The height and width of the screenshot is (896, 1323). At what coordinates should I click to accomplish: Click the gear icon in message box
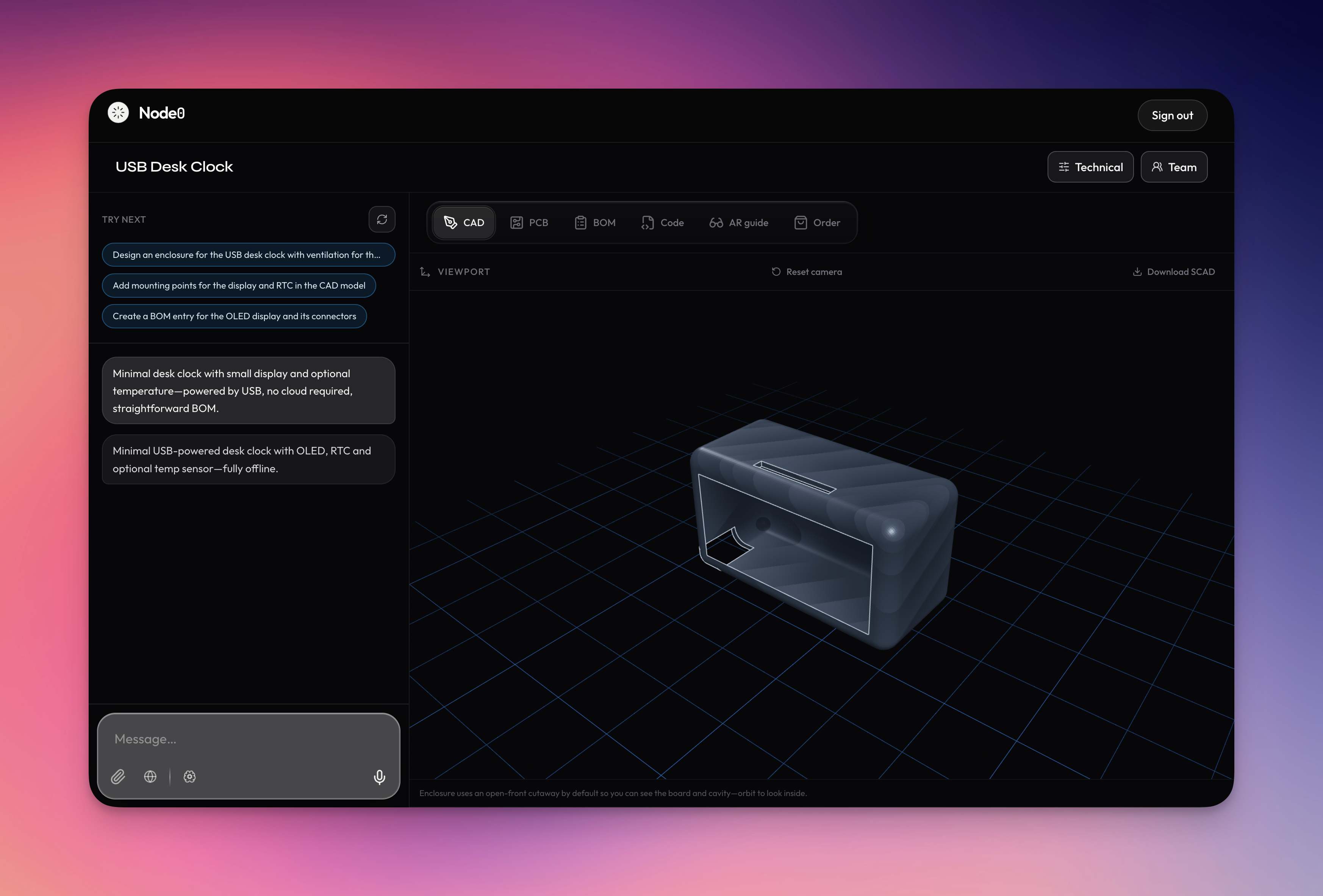[189, 777]
